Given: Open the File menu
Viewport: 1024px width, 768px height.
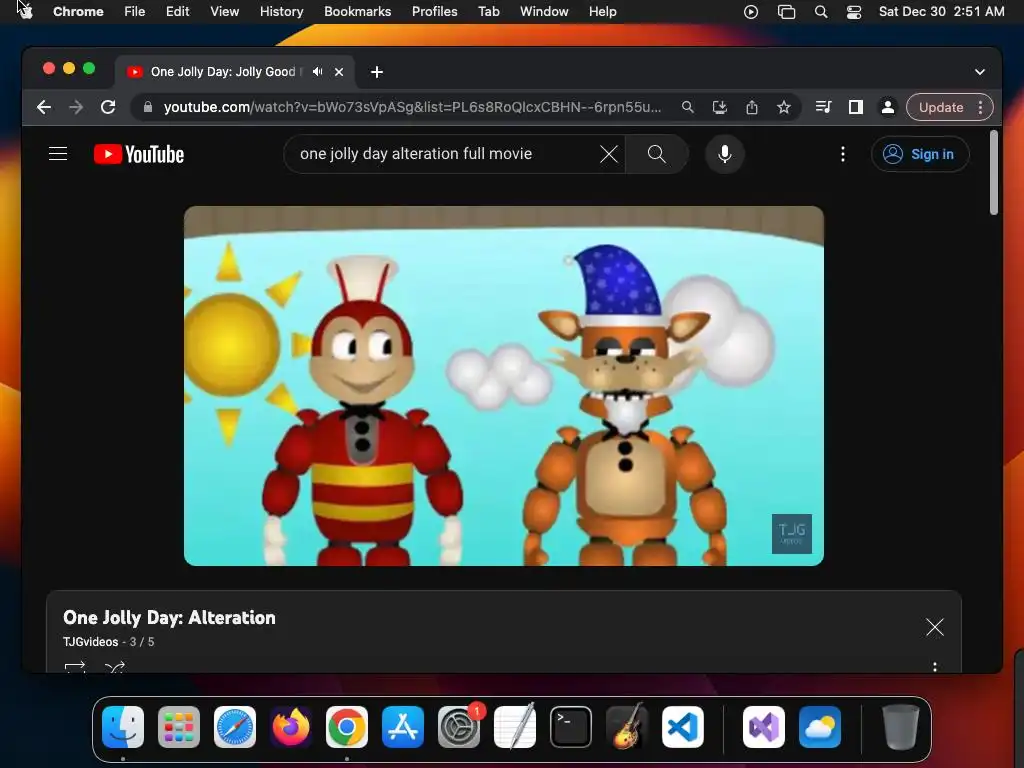Looking at the screenshot, I should point(135,12).
